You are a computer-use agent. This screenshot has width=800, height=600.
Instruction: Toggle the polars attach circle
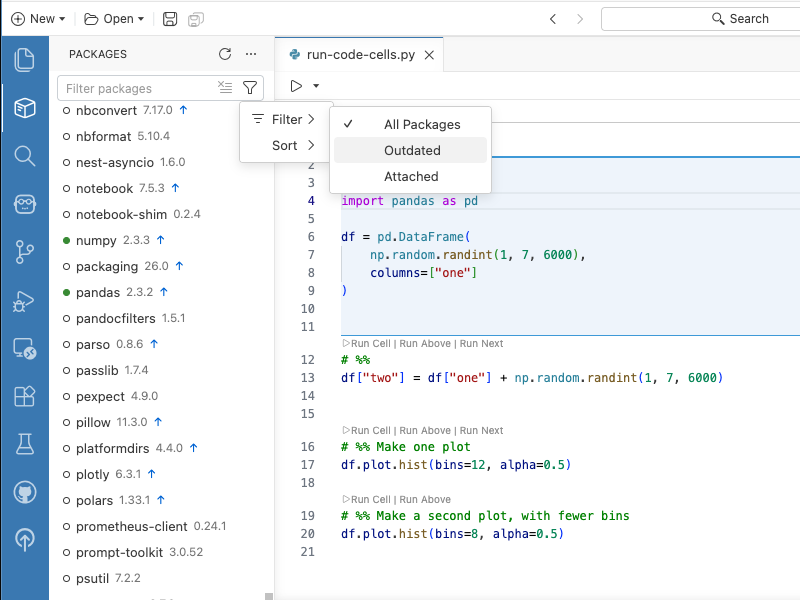point(66,501)
